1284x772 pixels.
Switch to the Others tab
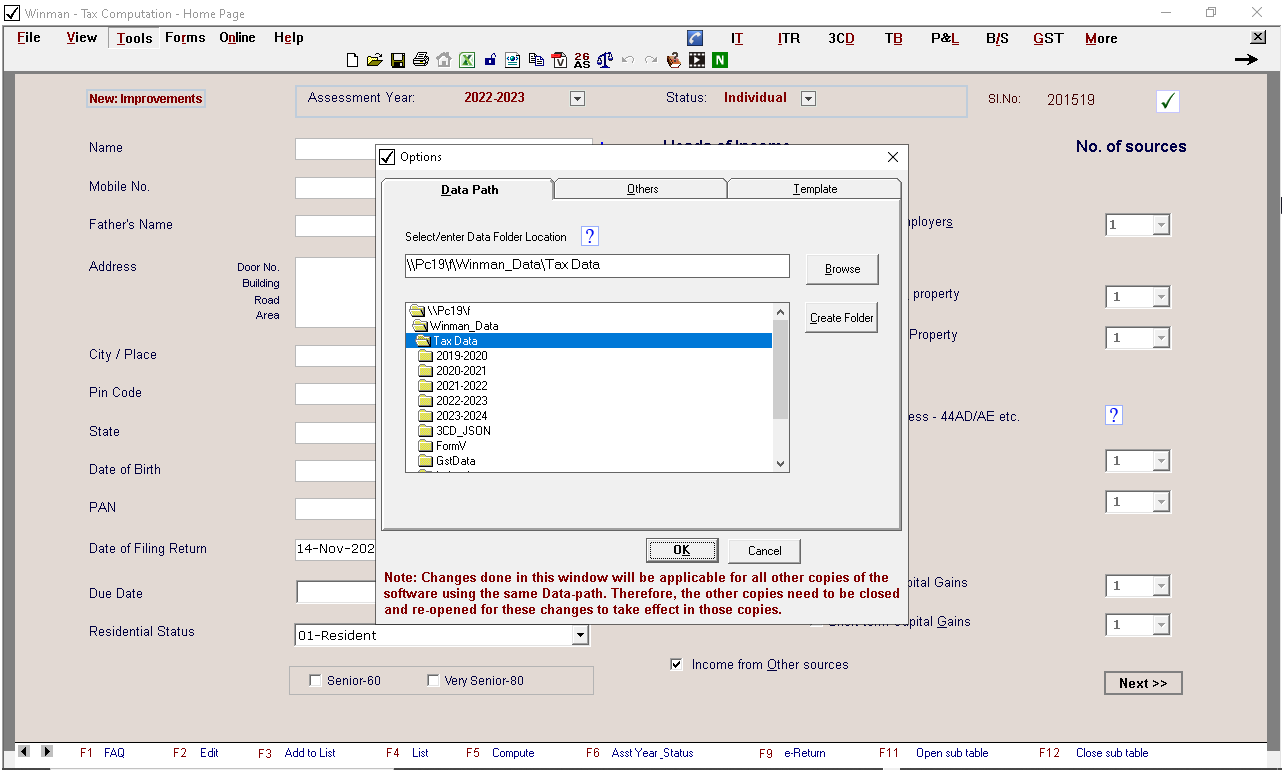click(x=642, y=189)
